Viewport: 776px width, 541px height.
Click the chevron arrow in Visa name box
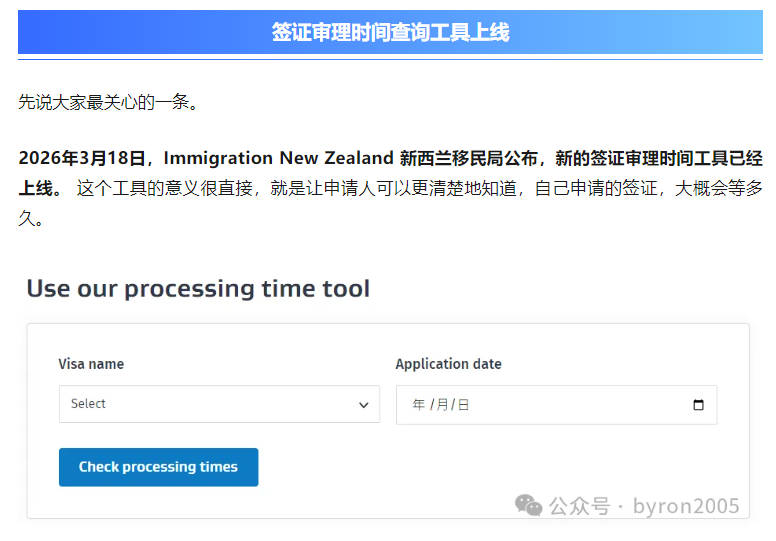coord(364,405)
